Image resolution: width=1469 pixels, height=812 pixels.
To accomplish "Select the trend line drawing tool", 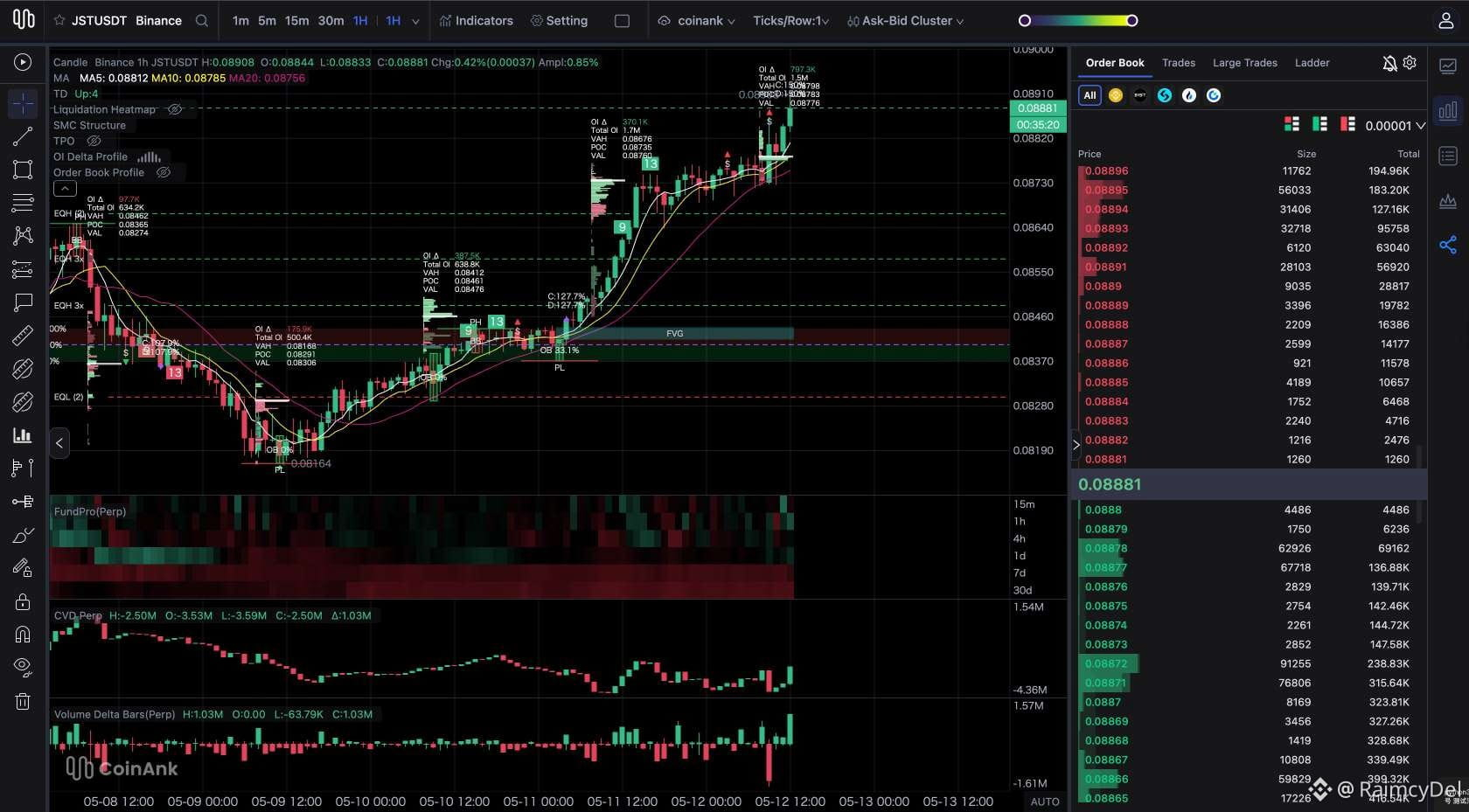I will pos(23,136).
